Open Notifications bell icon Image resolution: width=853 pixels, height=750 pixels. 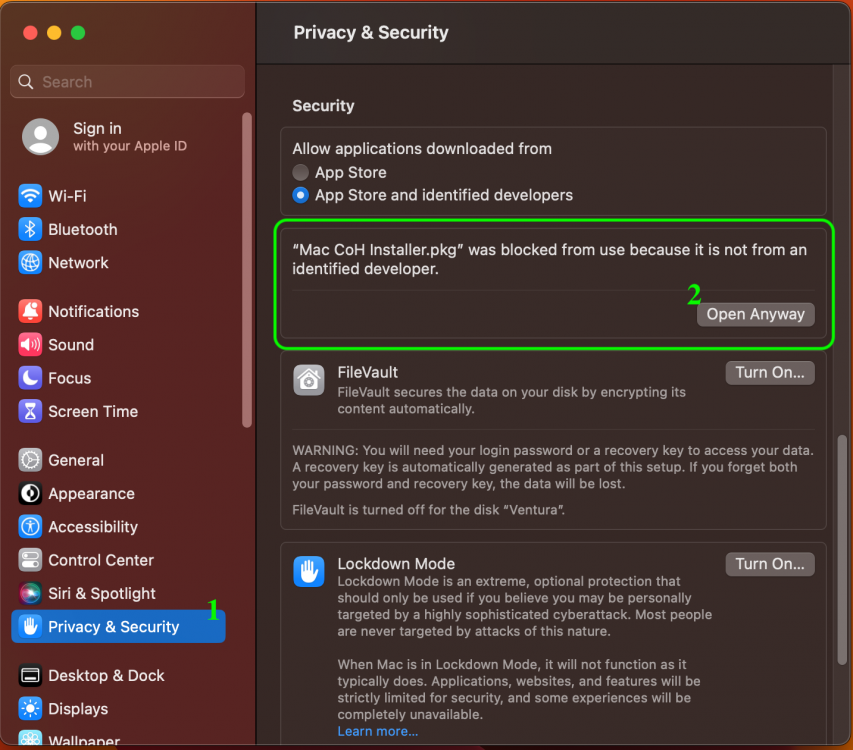31,311
